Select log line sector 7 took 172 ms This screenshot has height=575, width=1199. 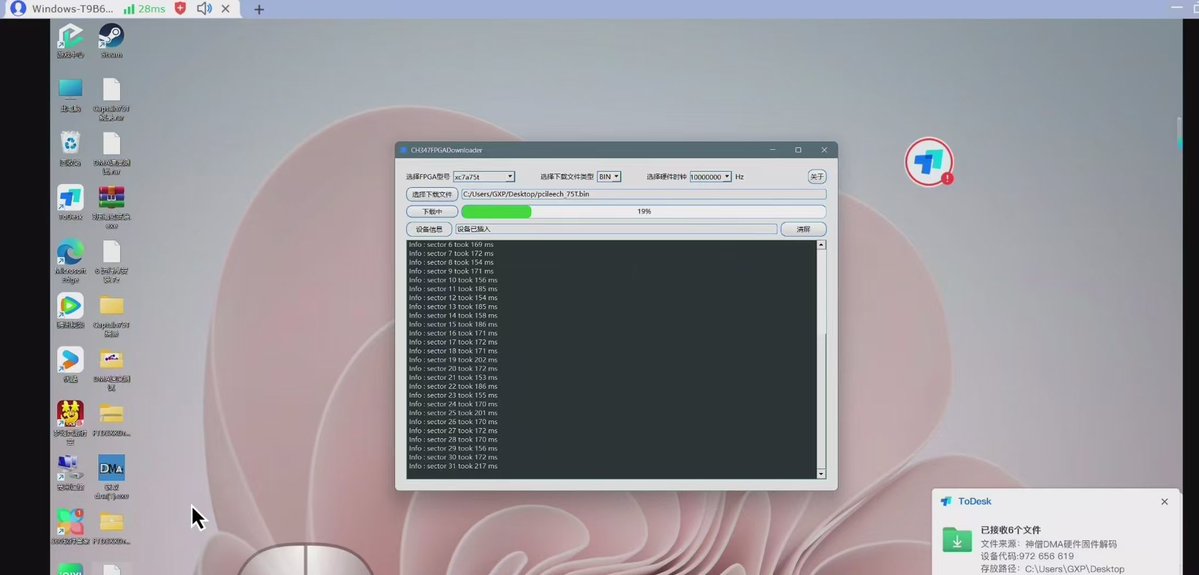[x=450, y=253]
